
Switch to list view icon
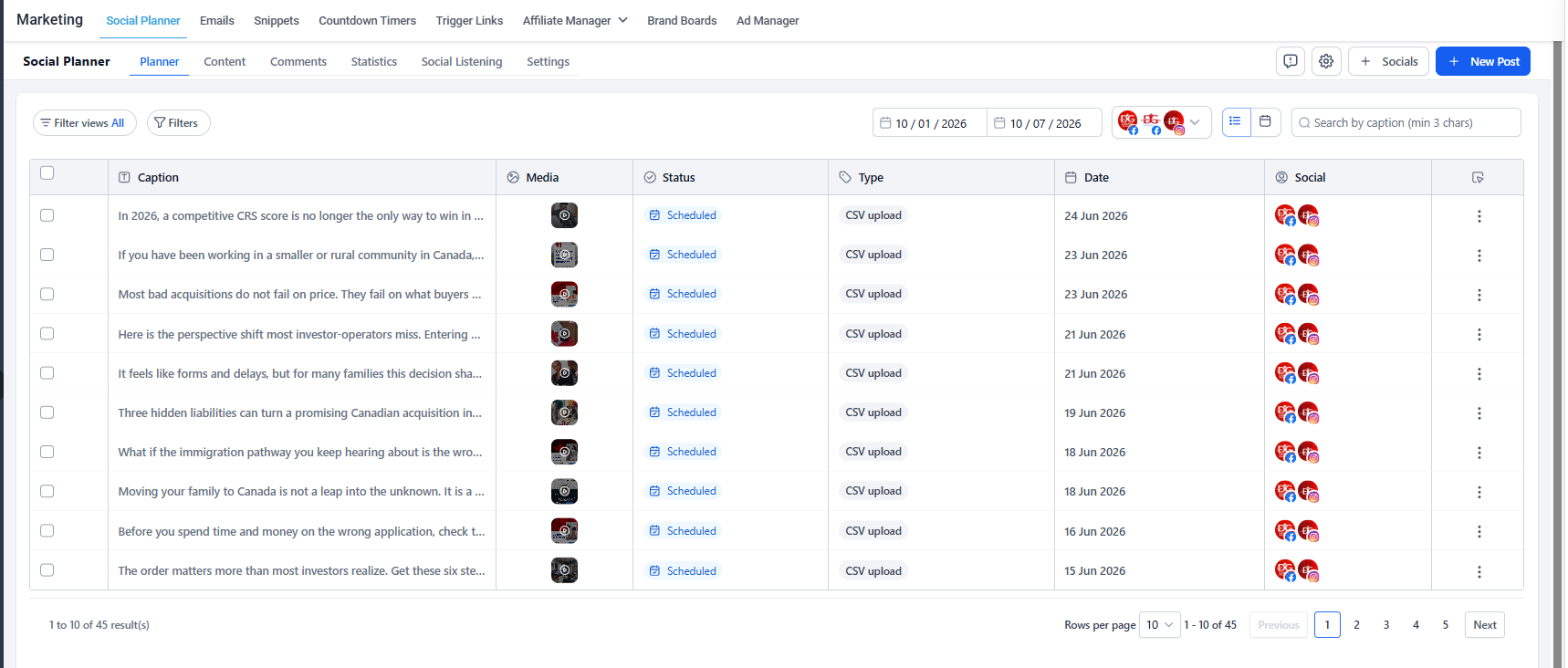click(x=1236, y=121)
